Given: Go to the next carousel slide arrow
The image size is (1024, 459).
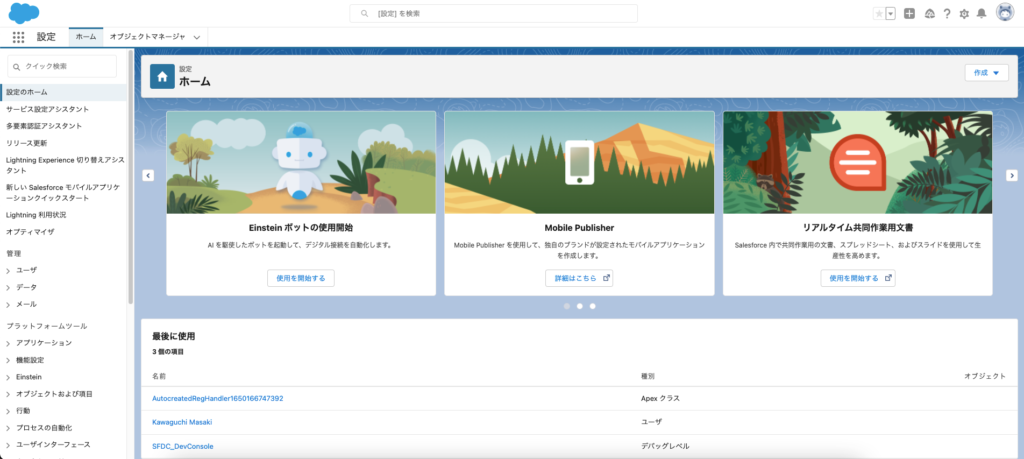Looking at the screenshot, I should (x=1011, y=175).
